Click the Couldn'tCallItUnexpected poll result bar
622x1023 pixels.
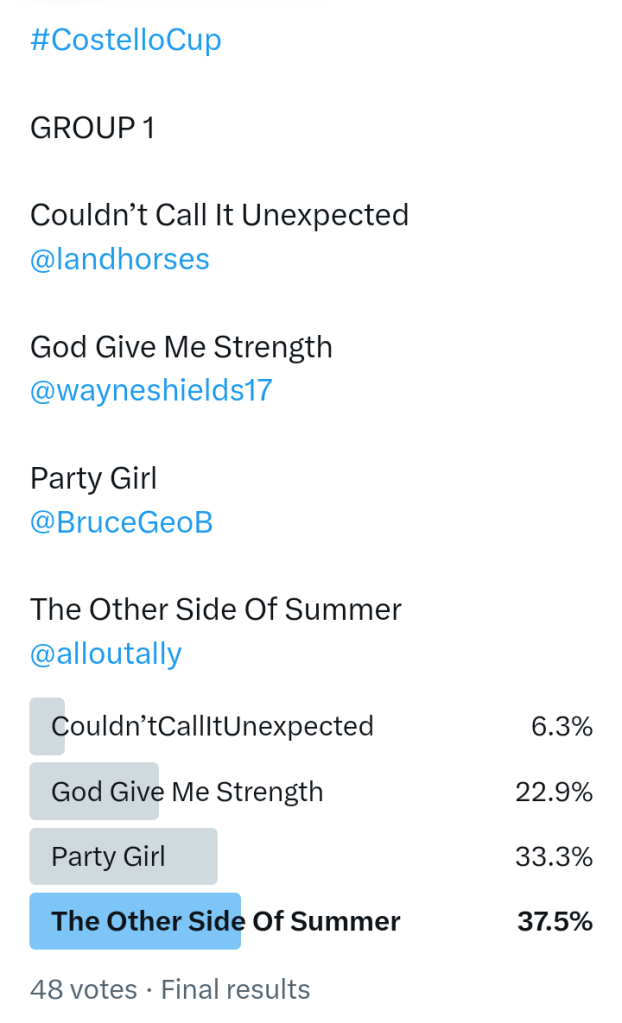click(212, 726)
